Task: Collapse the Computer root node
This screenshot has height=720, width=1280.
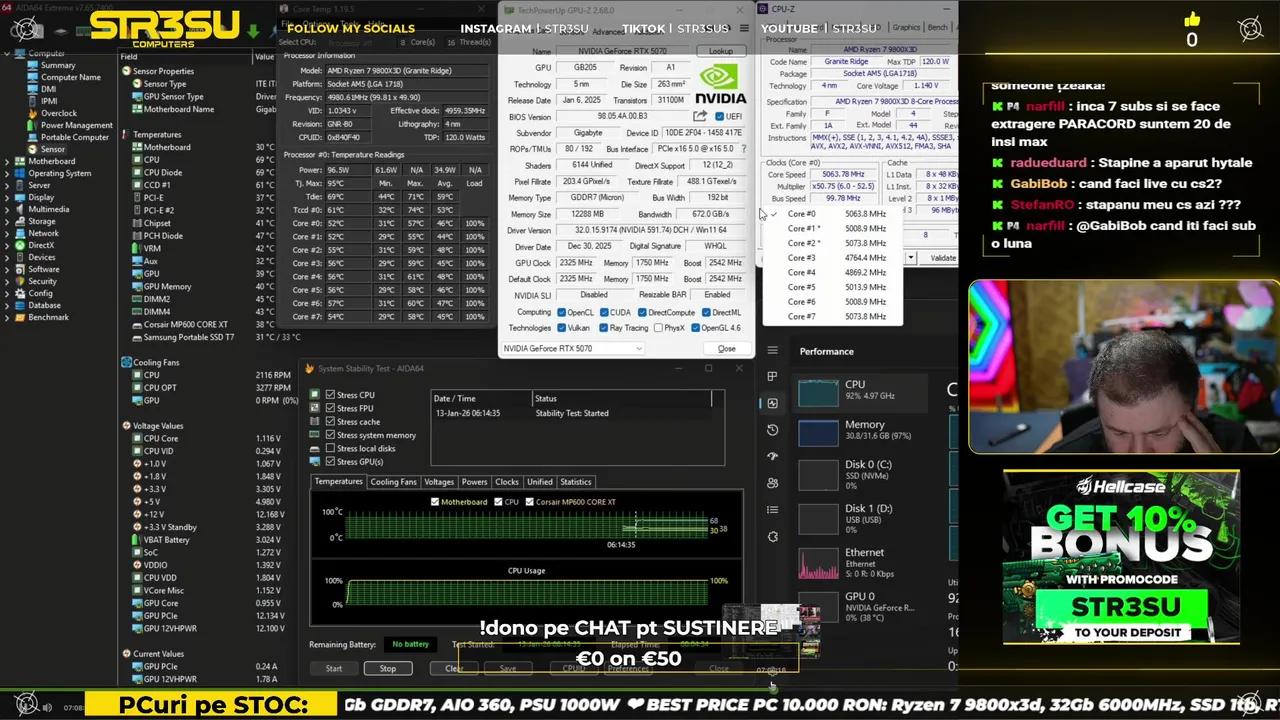Action: pyautogui.click(x=7, y=53)
